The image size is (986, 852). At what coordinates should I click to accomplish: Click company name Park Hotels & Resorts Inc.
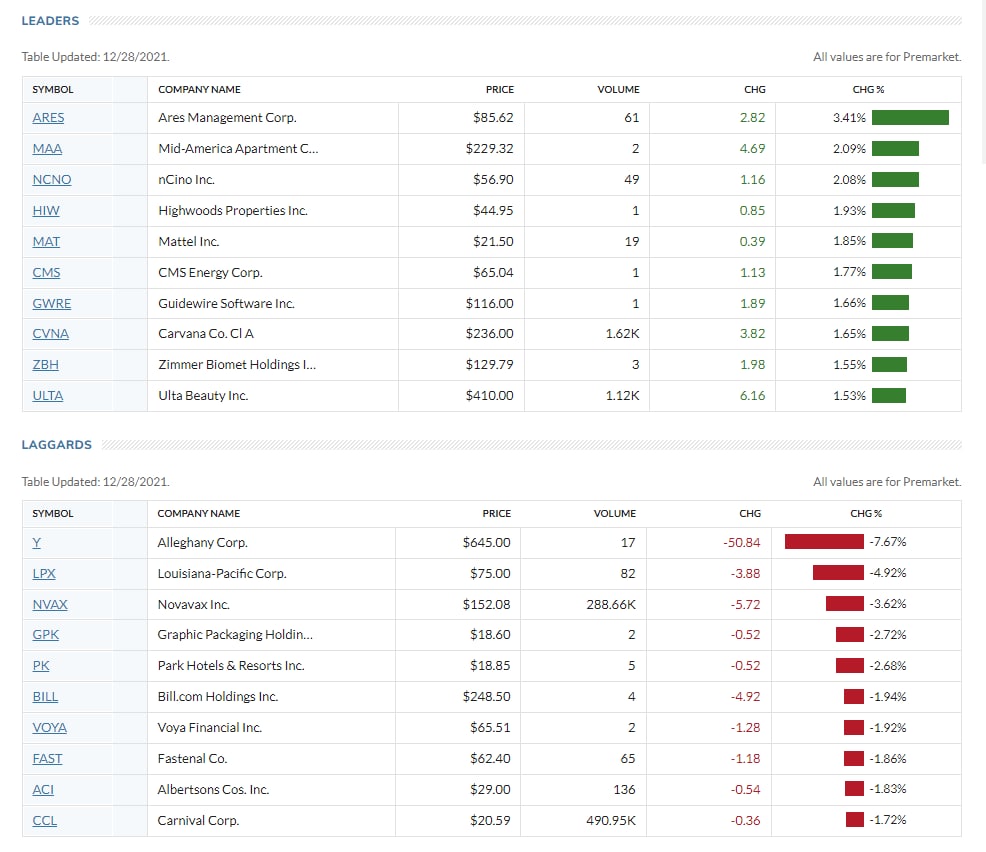pos(231,665)
